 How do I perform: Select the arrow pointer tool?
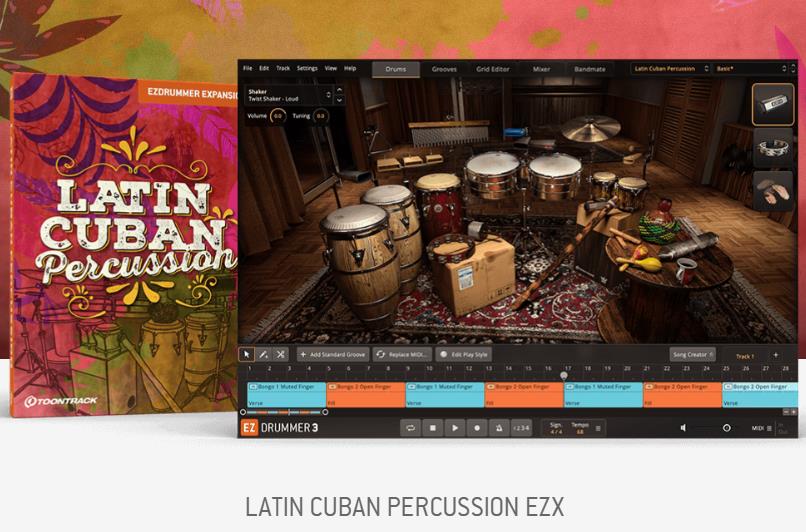(x=247, y=354)
